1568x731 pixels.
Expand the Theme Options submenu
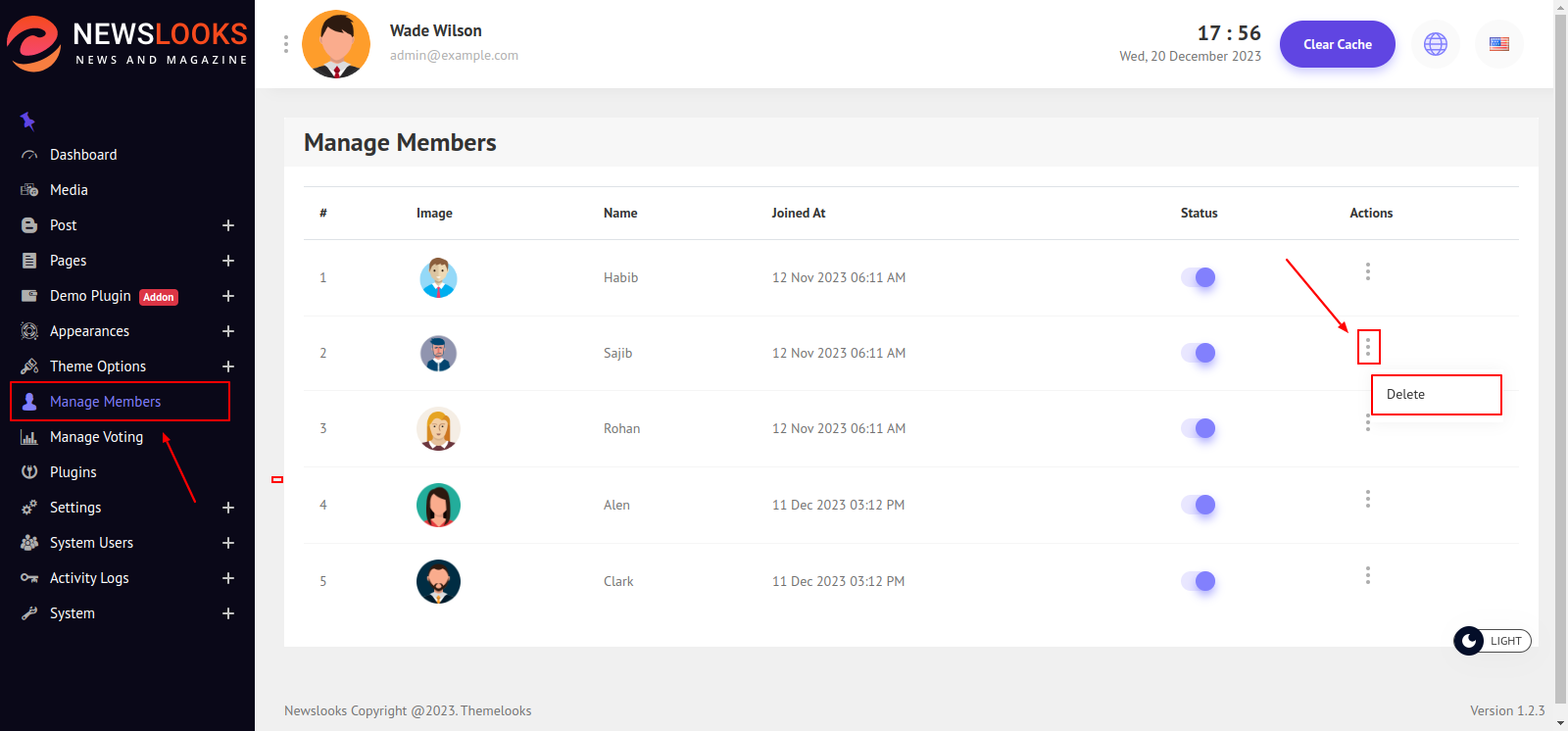228,366
